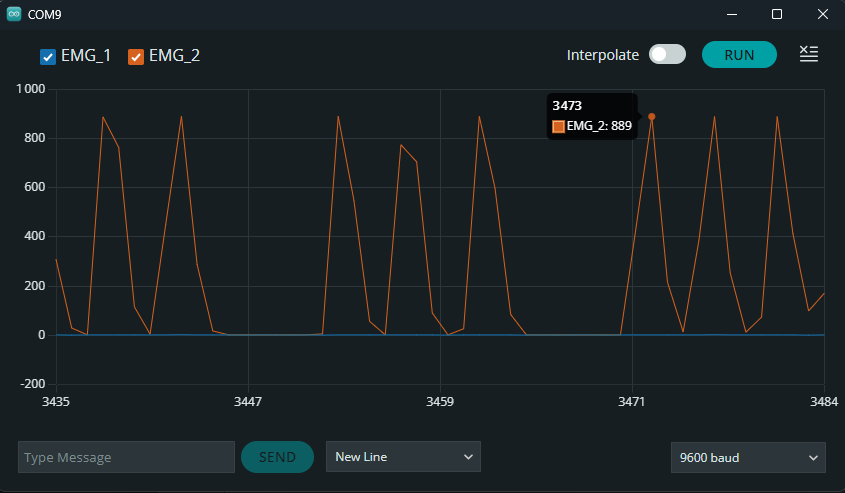Click the SEND button
Screen dimensions: 845x493
(277, 457)
